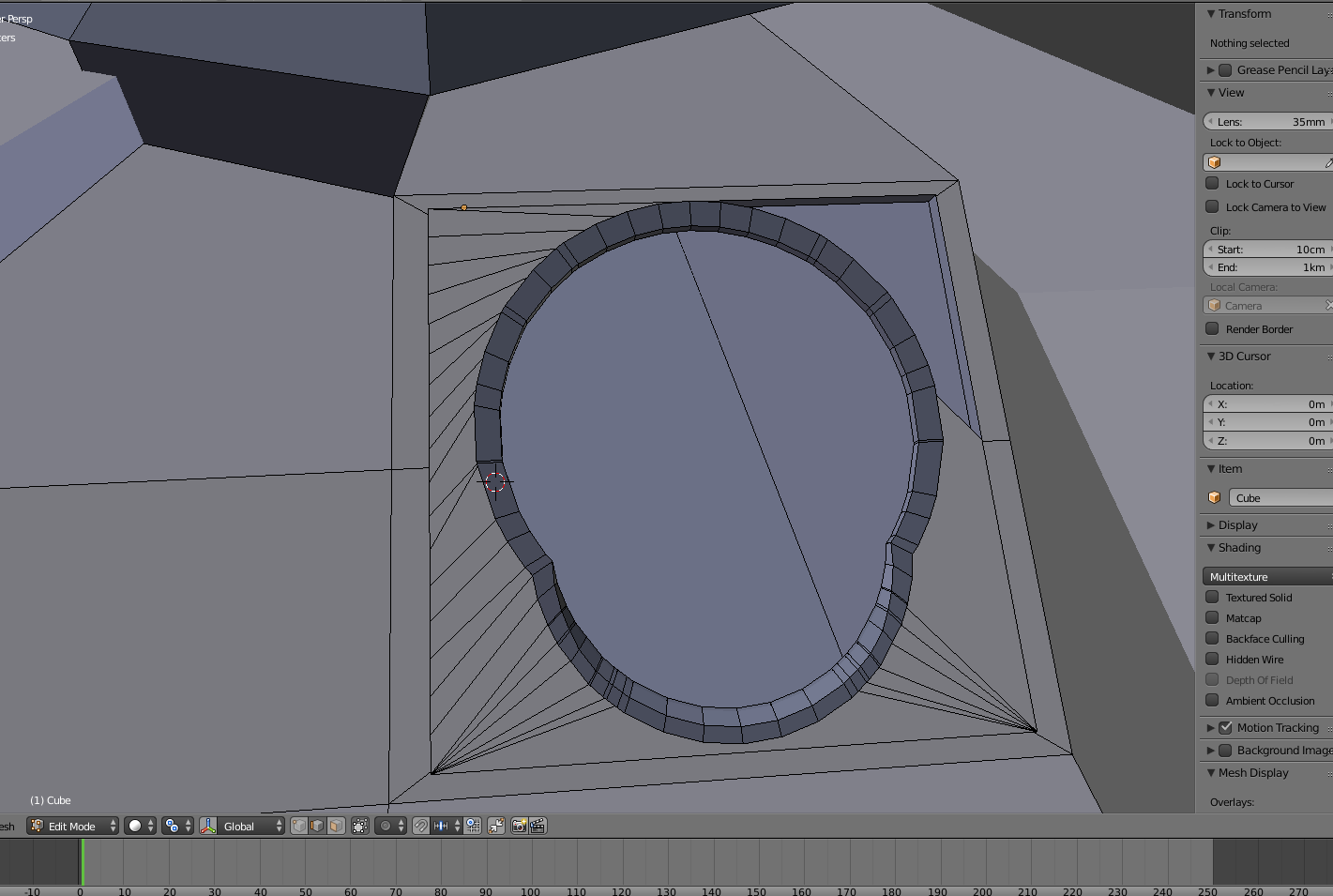
Task: Toggle Grease Pencil Layers checkbox
Action: [x=1225, y=69]
